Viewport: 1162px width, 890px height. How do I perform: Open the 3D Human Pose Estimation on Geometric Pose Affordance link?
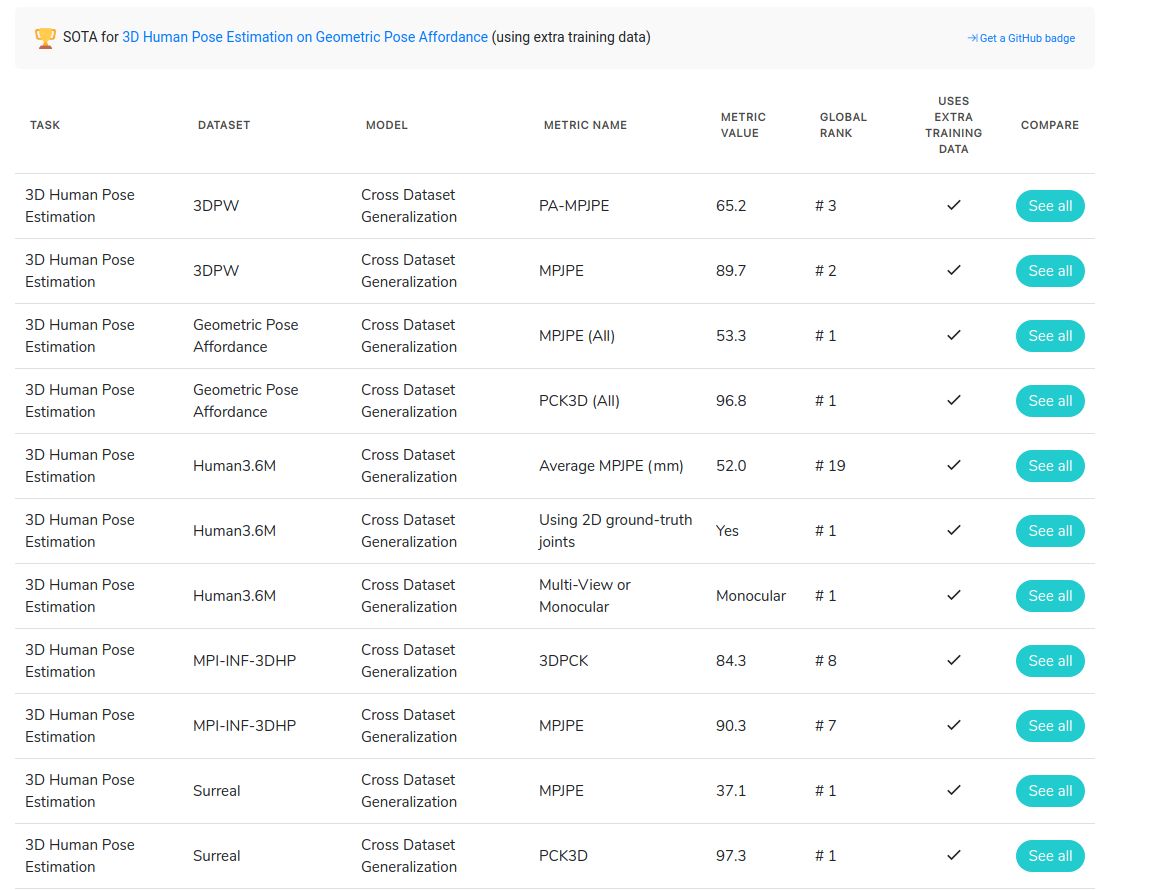305,37
